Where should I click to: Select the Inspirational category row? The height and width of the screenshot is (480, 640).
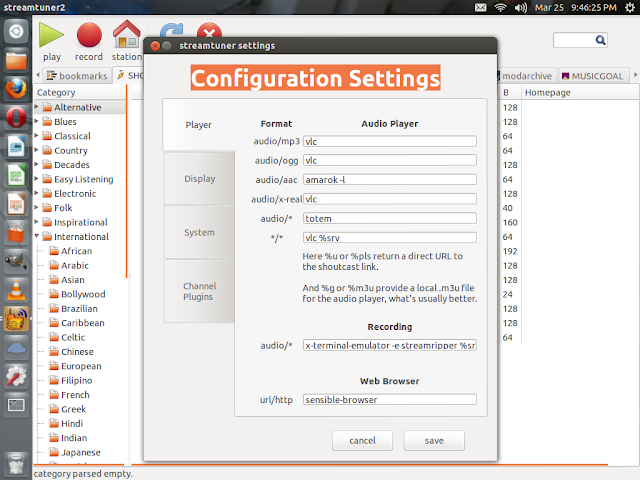[x=80, y=222]
